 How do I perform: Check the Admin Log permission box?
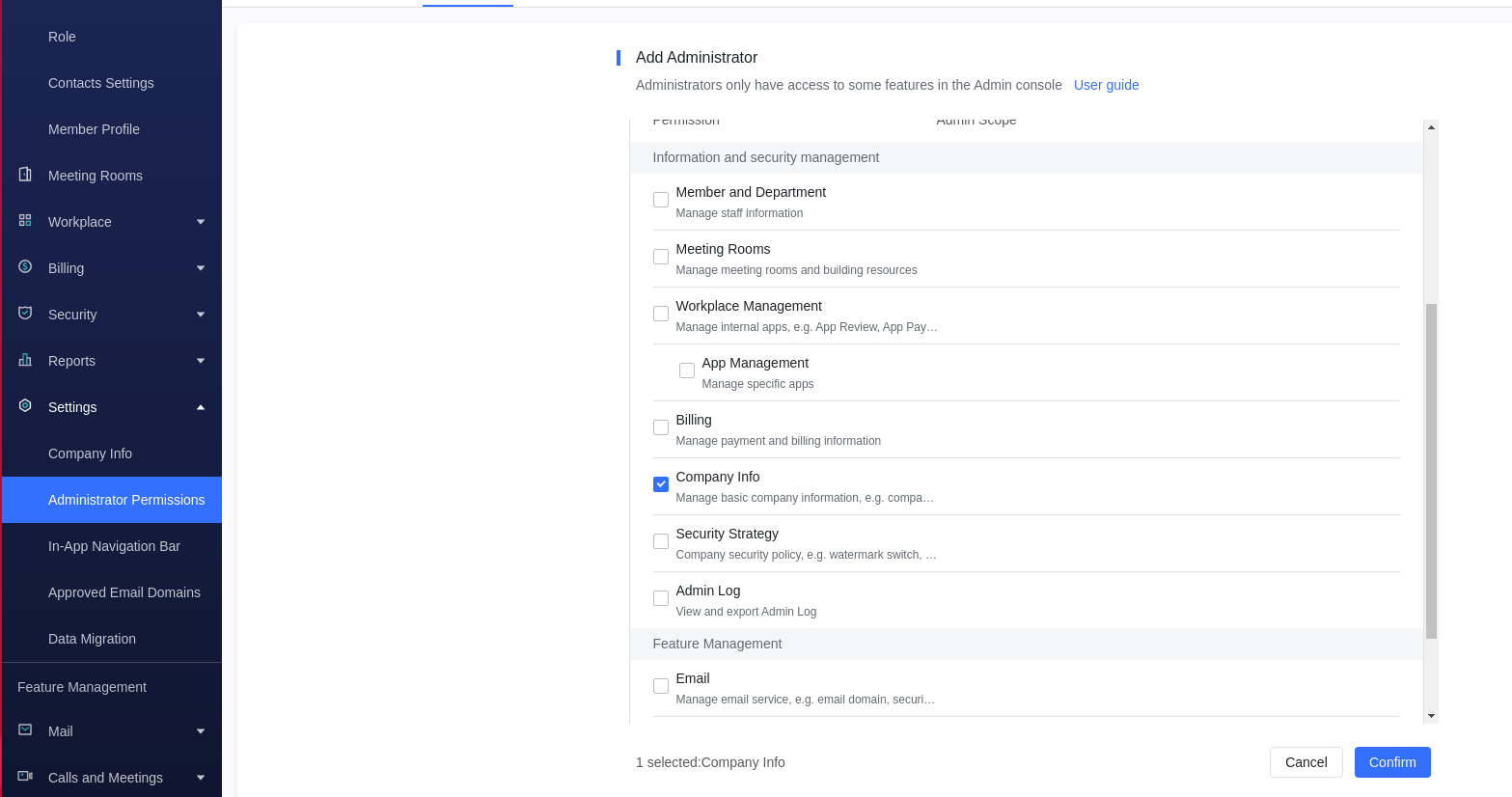[661, 598]
